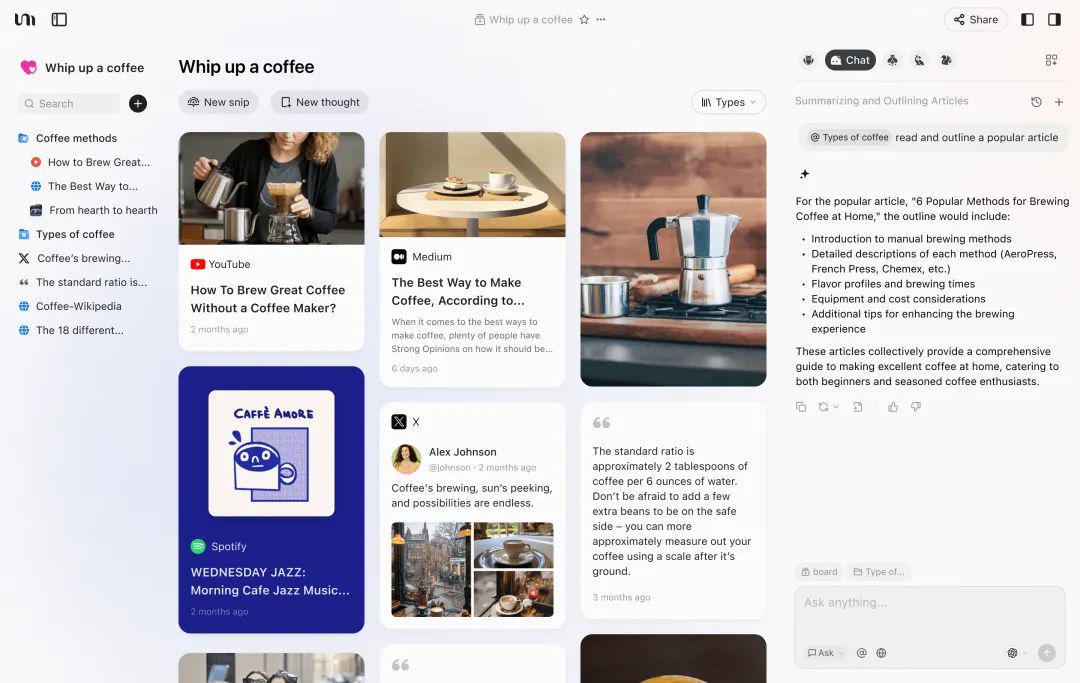Toggle the left sidebar panel icon

pos(59,19)
